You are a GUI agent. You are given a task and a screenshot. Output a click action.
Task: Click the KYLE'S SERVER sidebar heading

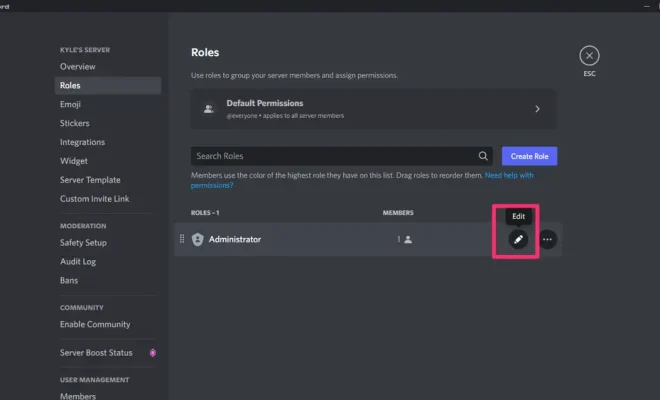pyautogui.click(x=85, y=50)
